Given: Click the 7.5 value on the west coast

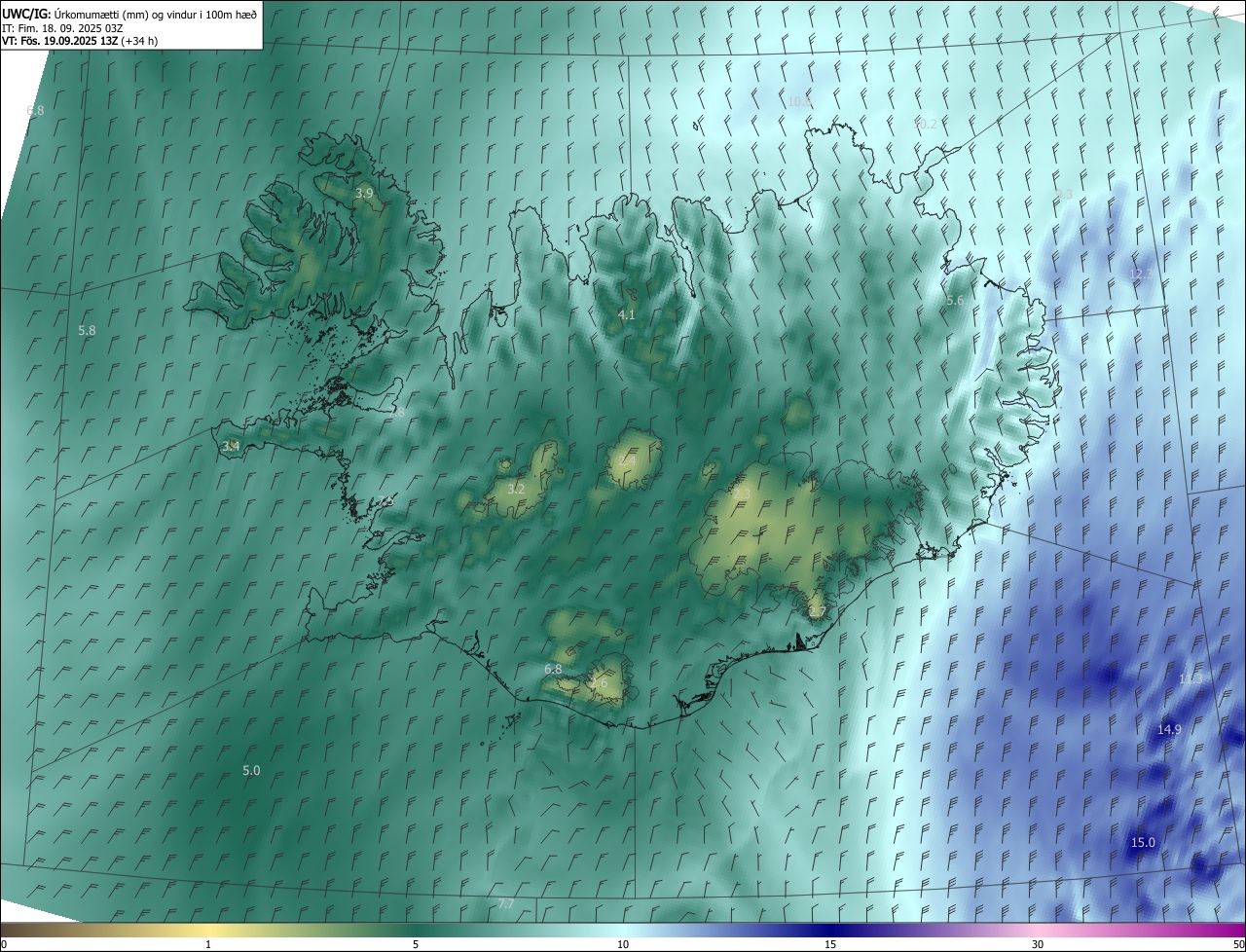Looking at the screenshot, I should tap(386, 501).
